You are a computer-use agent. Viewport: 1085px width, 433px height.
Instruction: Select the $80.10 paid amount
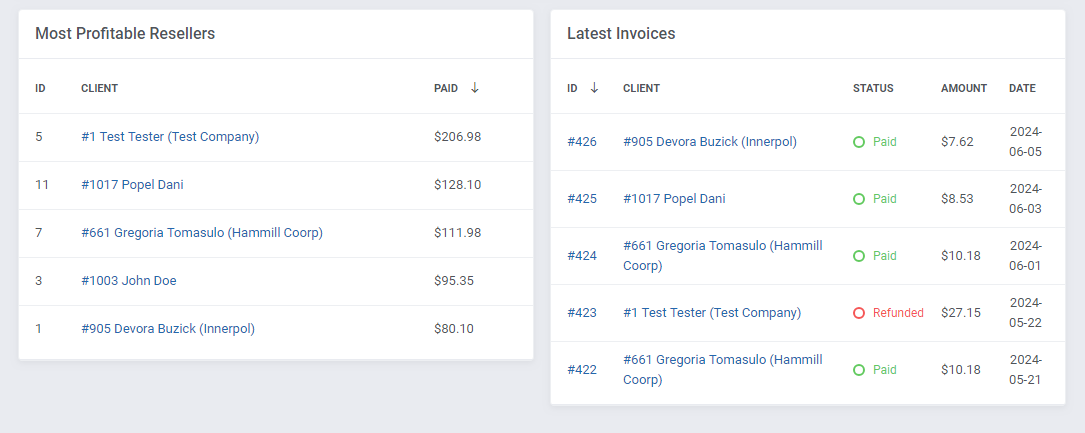click(454, 329)
